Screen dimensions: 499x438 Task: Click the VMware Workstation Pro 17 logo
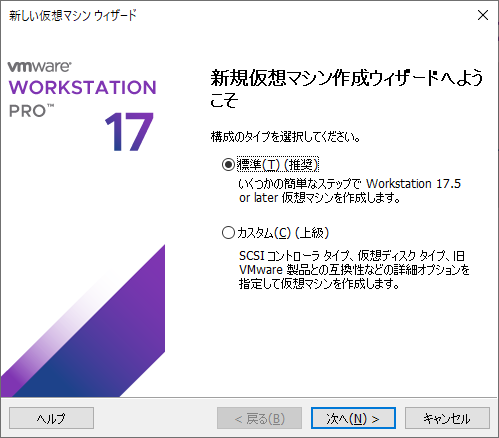tap(82, 106)
